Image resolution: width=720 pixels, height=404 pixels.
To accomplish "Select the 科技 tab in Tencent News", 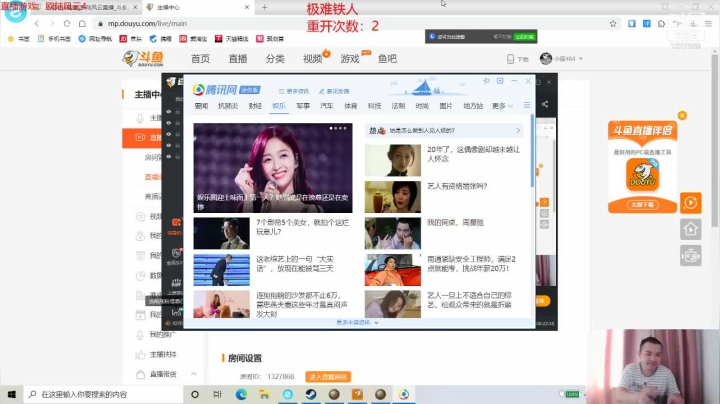I will (374, 106).
